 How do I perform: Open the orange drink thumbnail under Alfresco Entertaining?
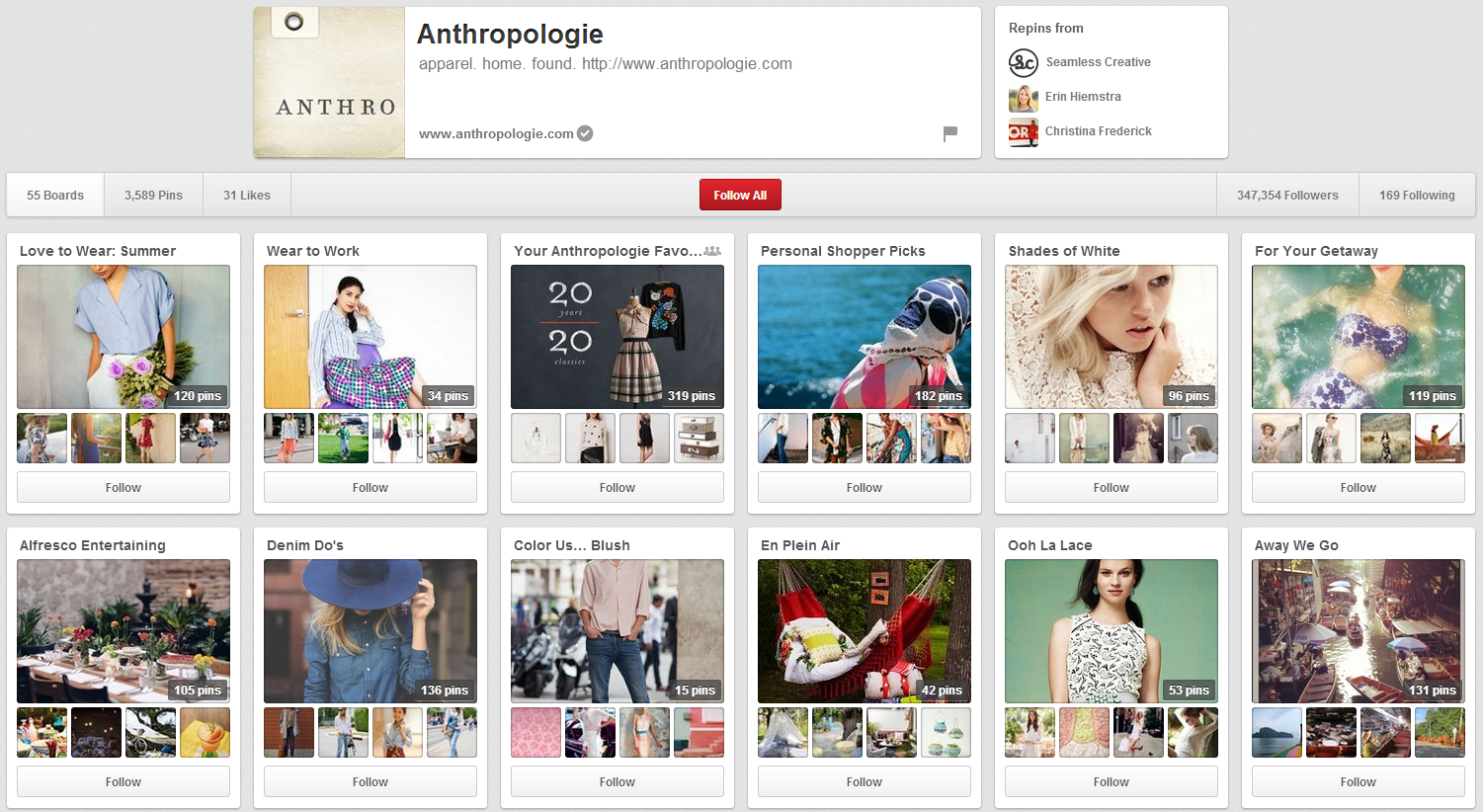coord(205,732)
